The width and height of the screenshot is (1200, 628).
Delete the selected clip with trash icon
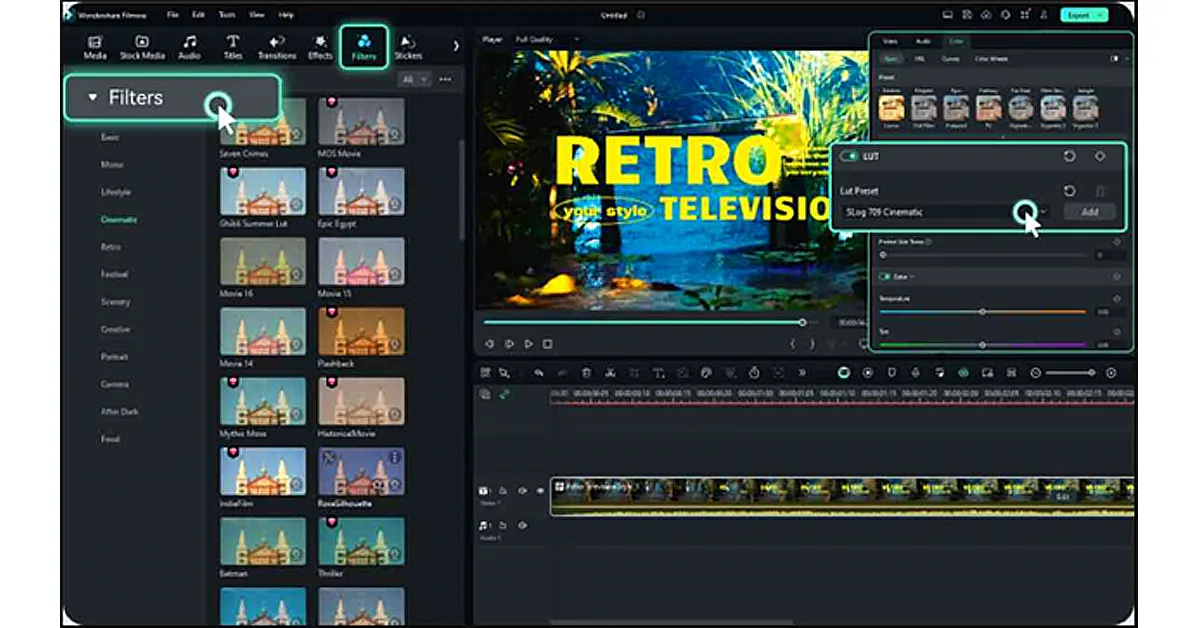586,372
